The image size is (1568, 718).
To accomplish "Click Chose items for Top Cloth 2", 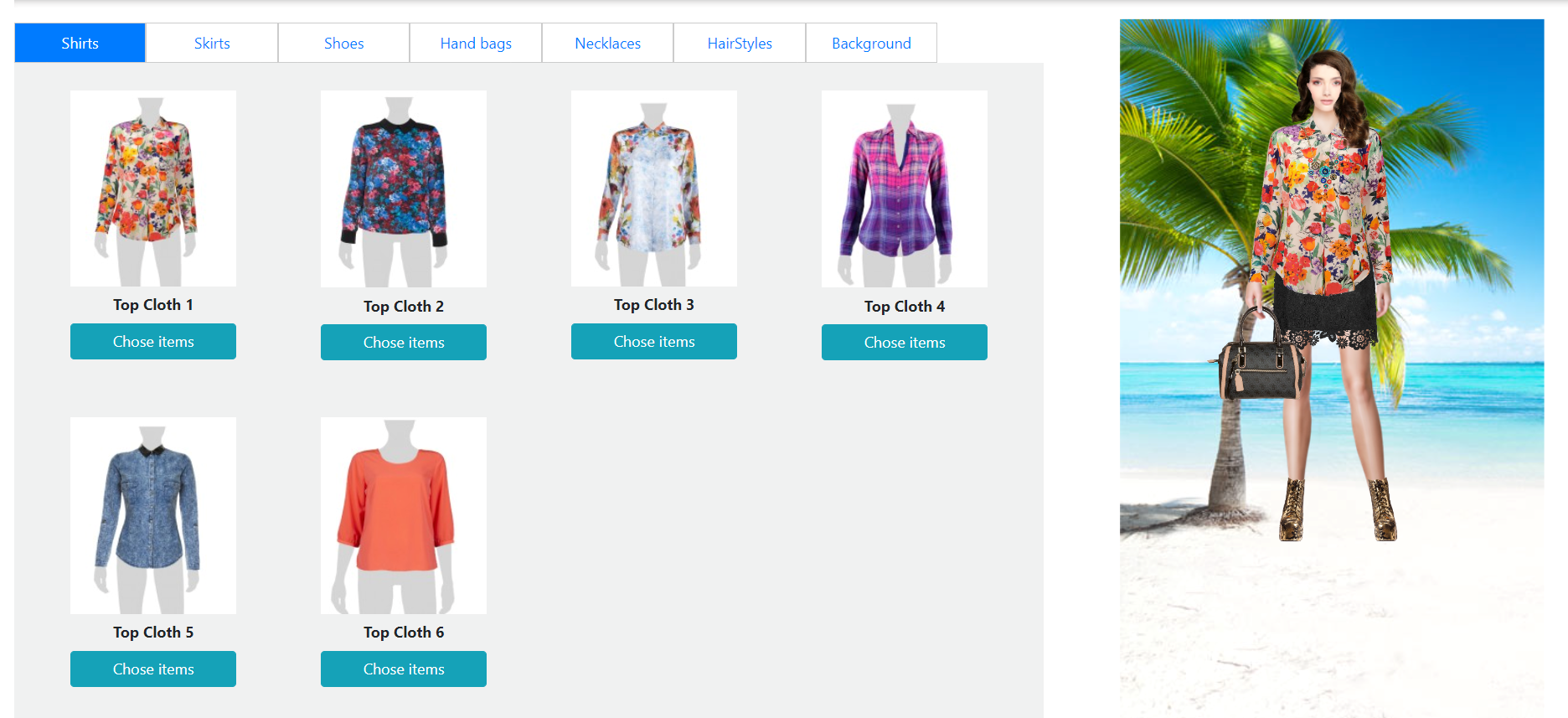I will point(404,342).
